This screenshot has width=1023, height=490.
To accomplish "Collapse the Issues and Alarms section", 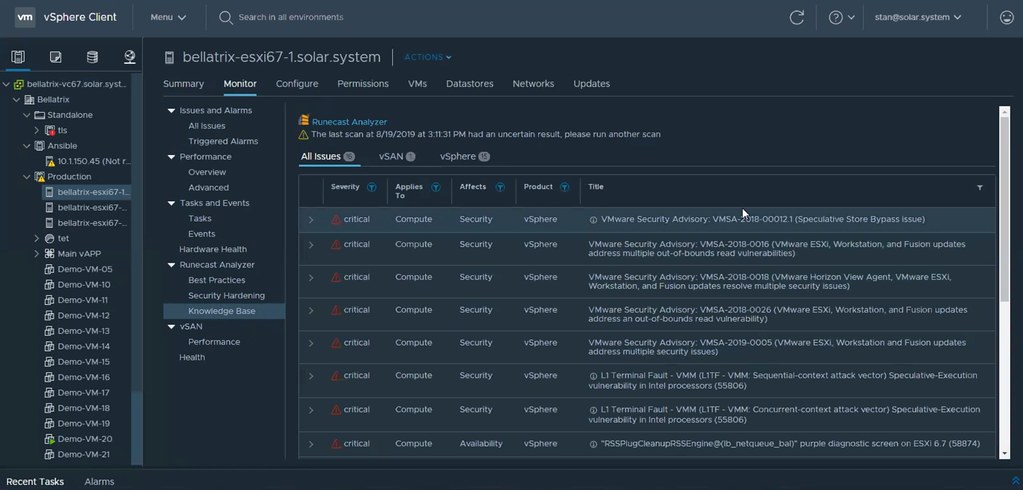I will coord(172,111).
